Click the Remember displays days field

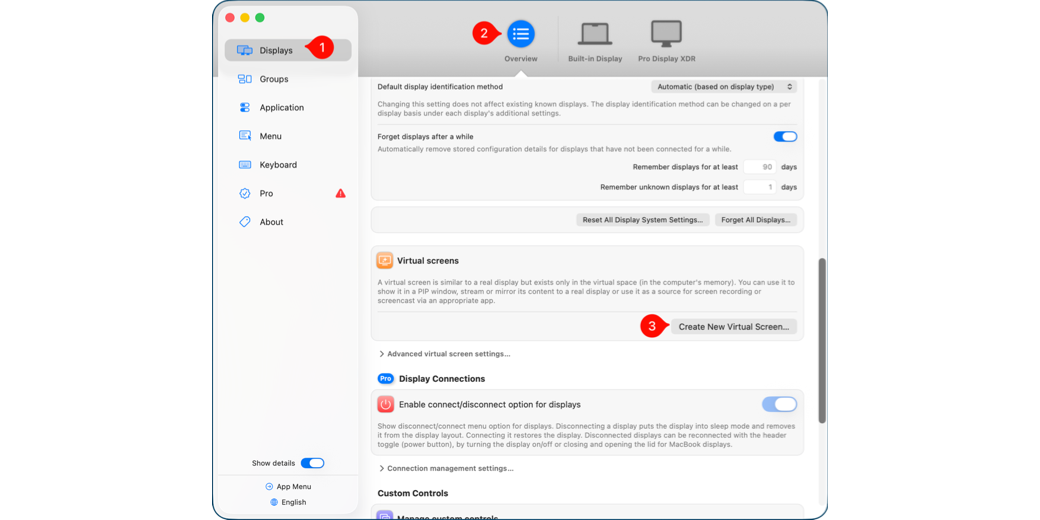pos(760,167)
